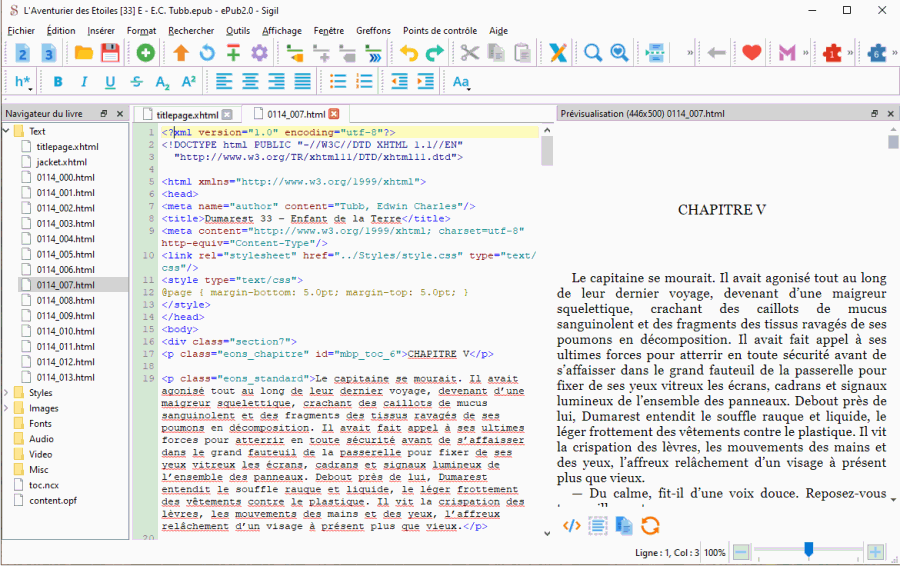
Task: Open the heading h* dropdown
Action: [23, 82]
